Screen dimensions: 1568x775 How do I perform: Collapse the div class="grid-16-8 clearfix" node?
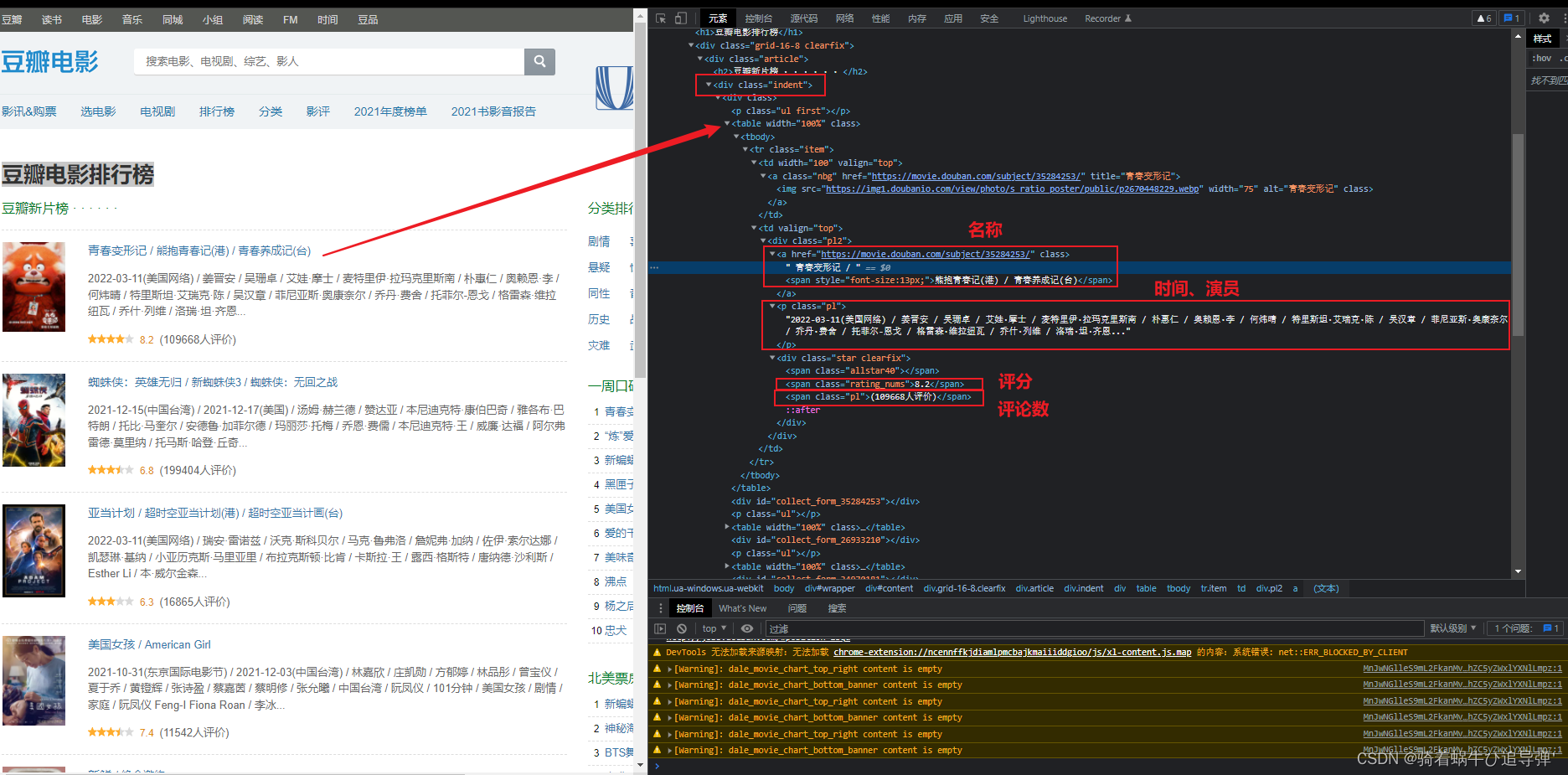[691, 45]
